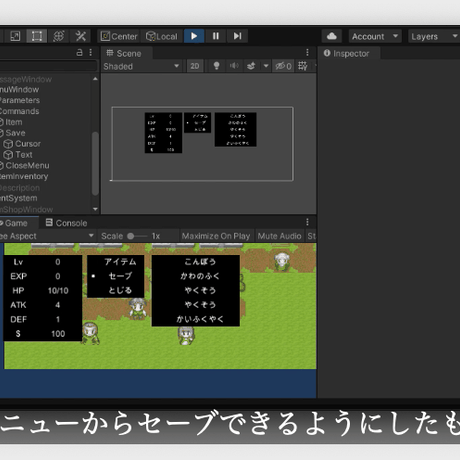The width and height of the screenshot is (460, 460).
Task: Select かいふくやく in the item list
Action: [200, 319]
